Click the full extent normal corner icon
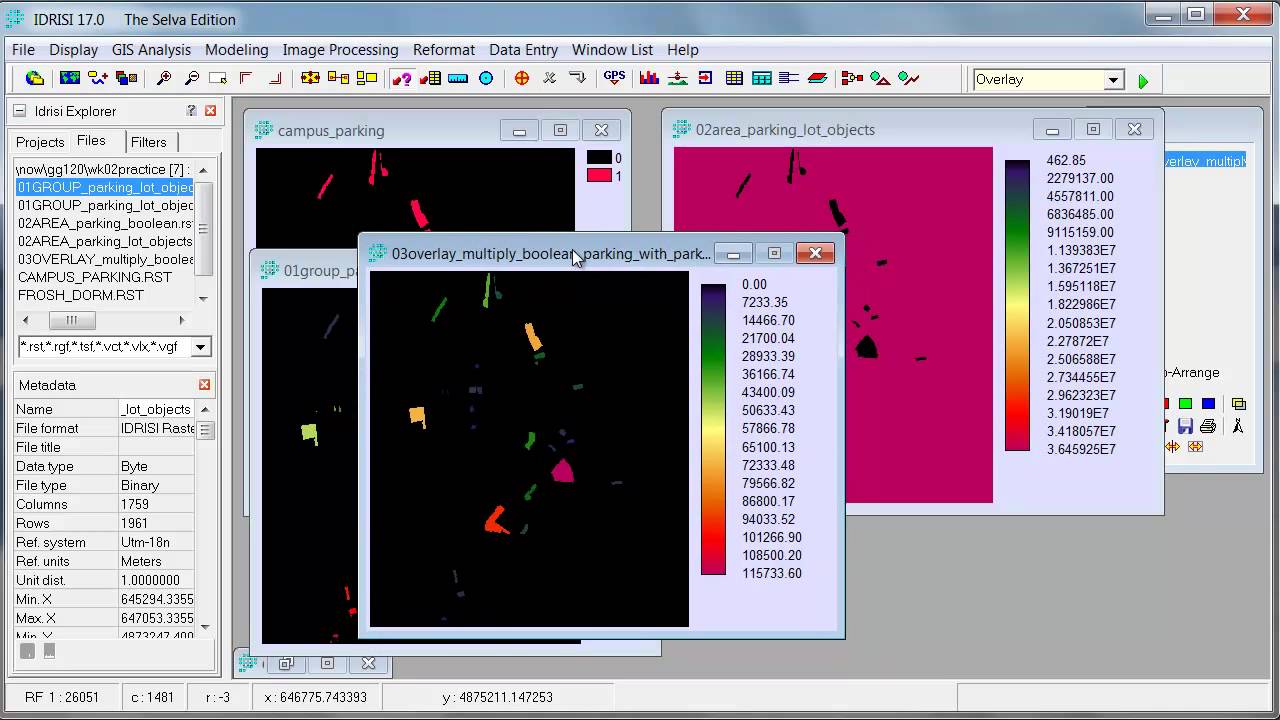Screen dimensions: 1280x720 pos(246,78)
